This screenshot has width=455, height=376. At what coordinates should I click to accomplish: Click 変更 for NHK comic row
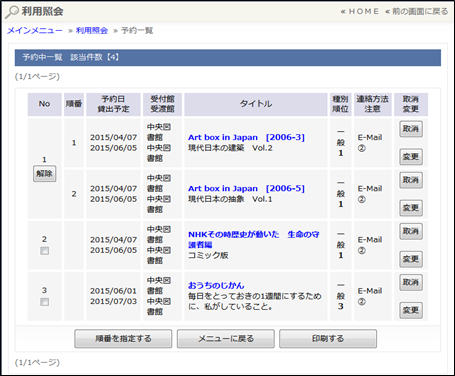click(411, 259)
